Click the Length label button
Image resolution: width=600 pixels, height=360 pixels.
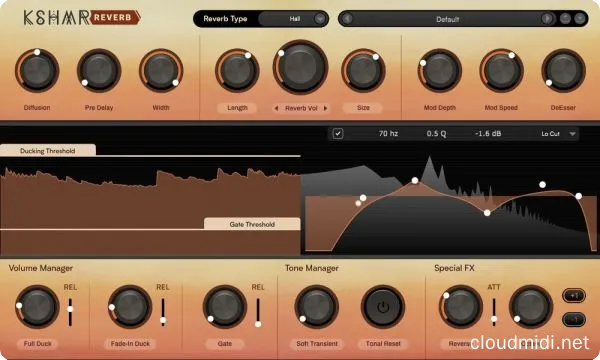[x=237, y=108]
